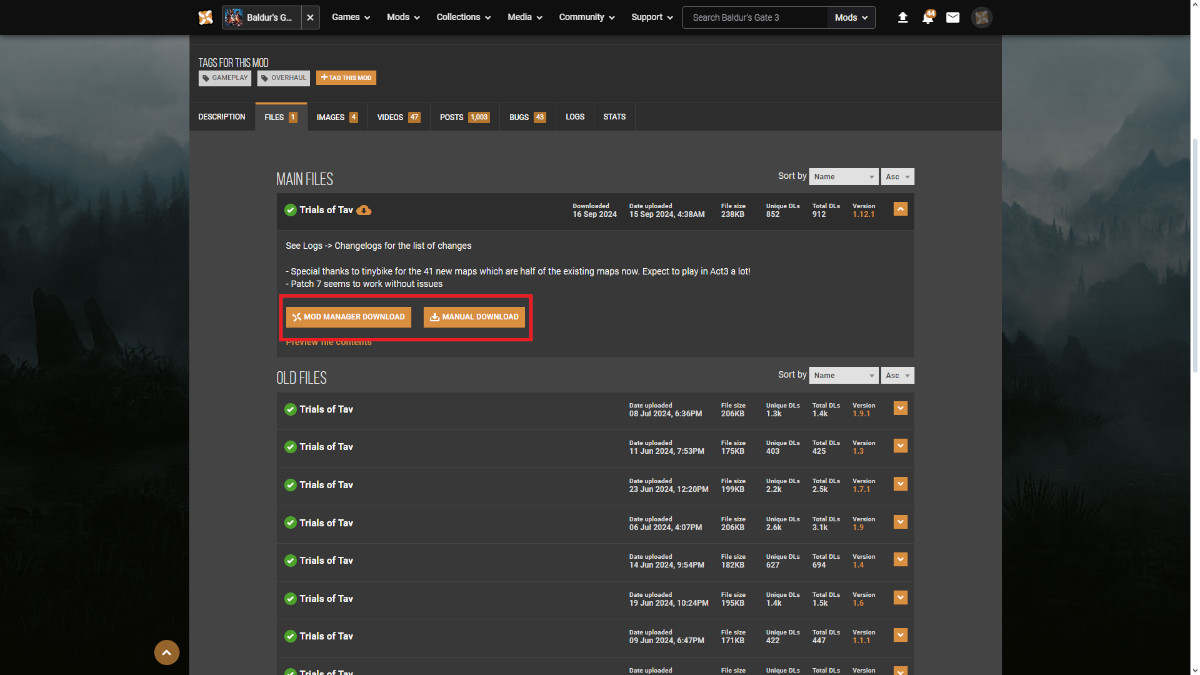
Task: Close the Baldur's Gate game tab
Action: 310,17
